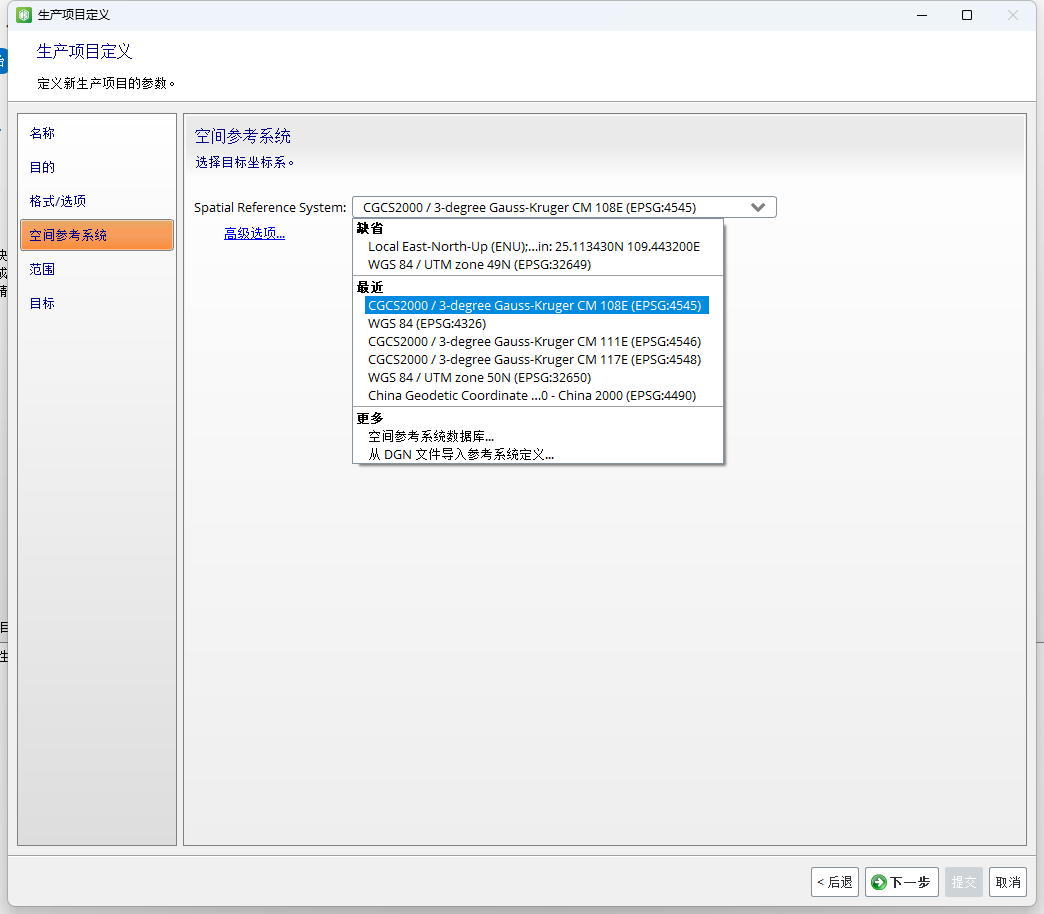Open the 高级选项... link
The width and height of the screenshot is (1044, 914).
254,233
